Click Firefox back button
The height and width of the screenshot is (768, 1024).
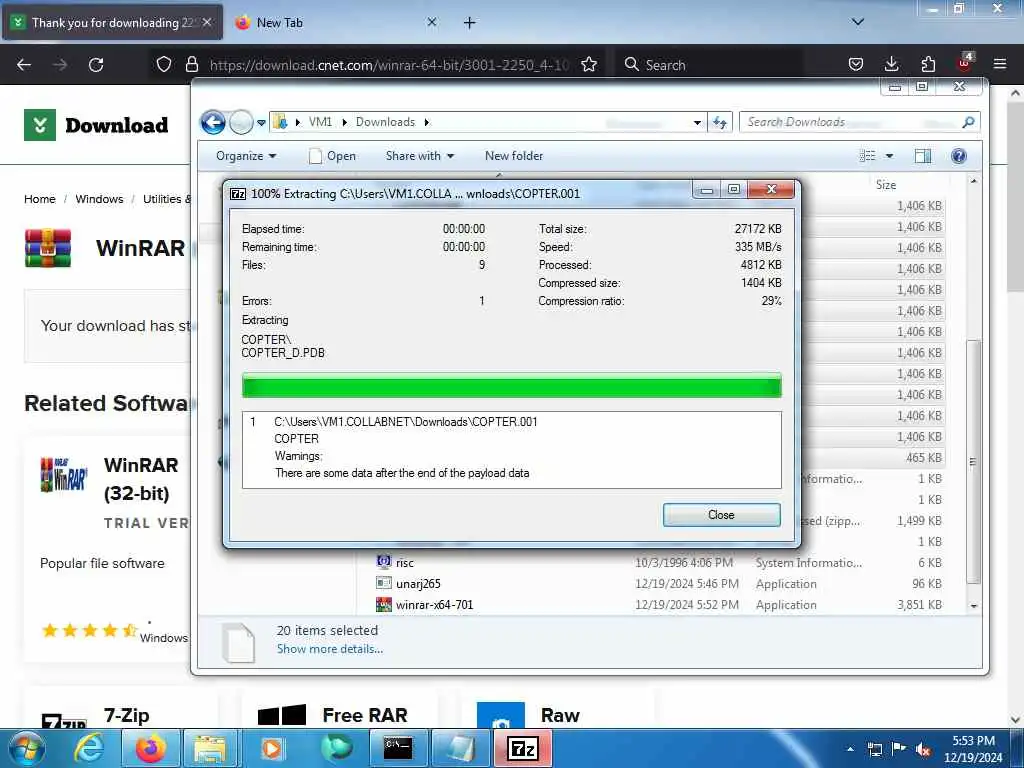tap(24, 65)
